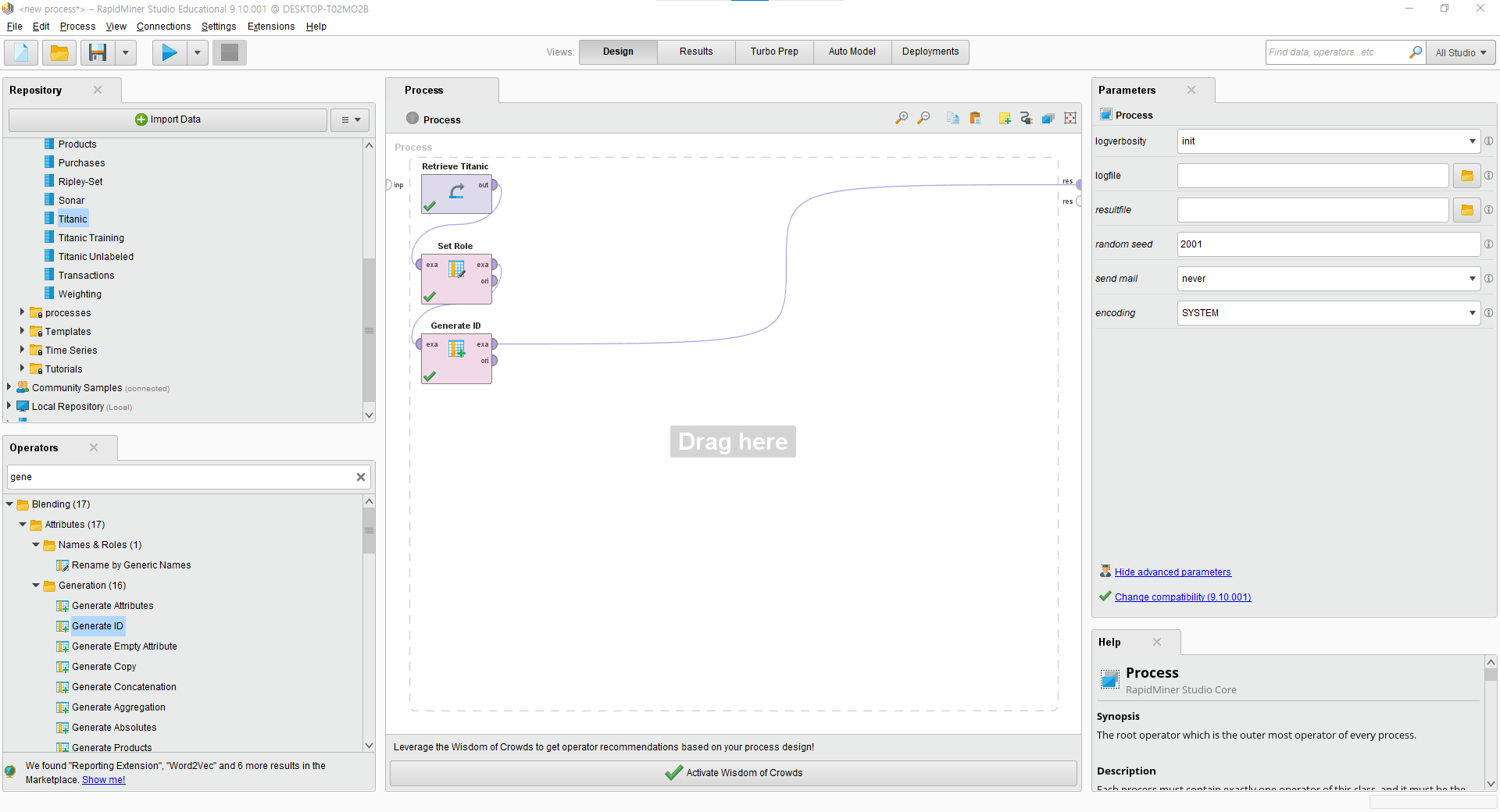Activate Wisdom of Crowds
This screenshot has height=812, width=1500.
tap(733, 773)
